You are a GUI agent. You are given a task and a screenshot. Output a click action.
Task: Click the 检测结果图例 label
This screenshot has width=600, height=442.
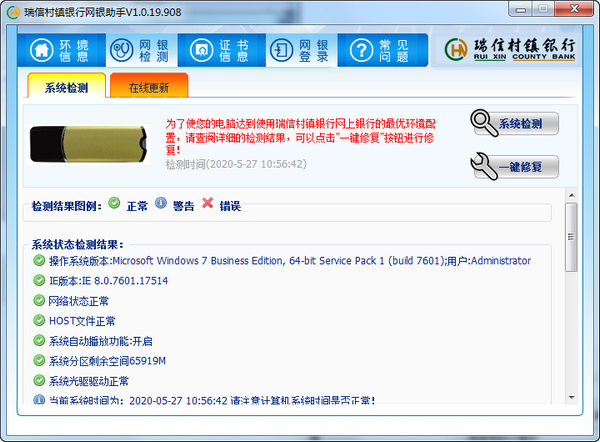coord(67,206)
